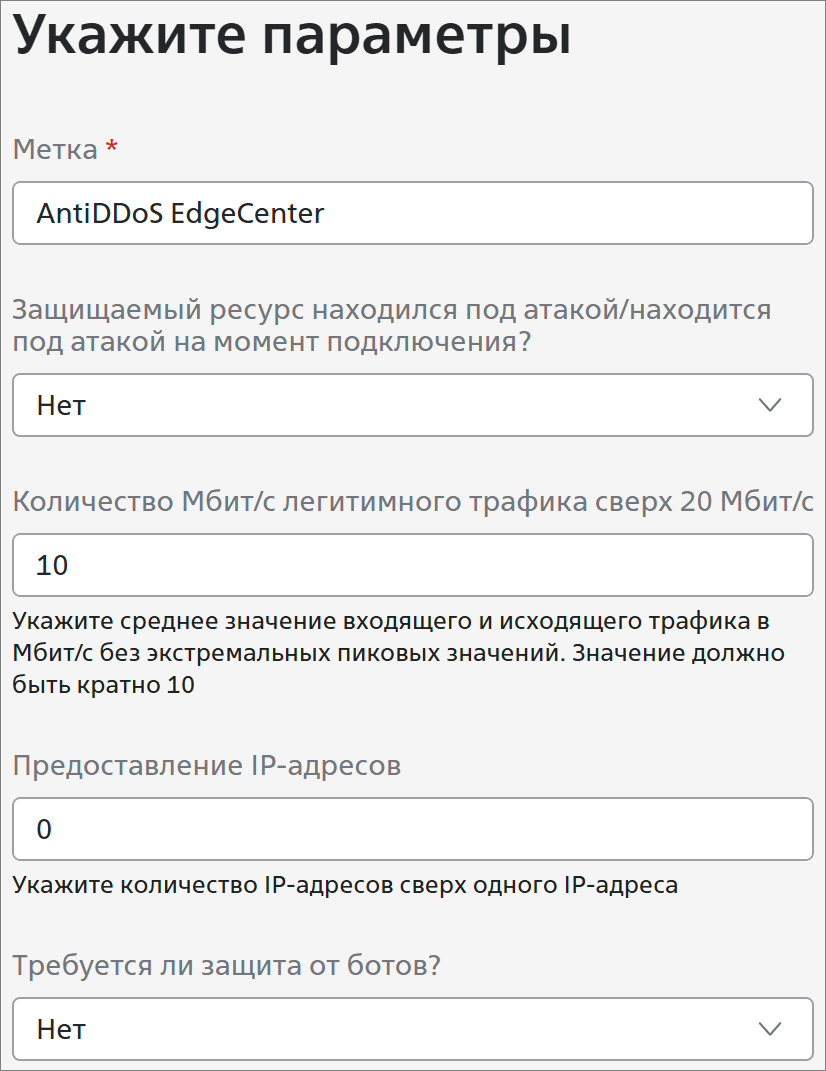The image size is (826, 1071).
Task: Select the 'Нет' value in the bot protection combo box
Action: click(61, 1029)
